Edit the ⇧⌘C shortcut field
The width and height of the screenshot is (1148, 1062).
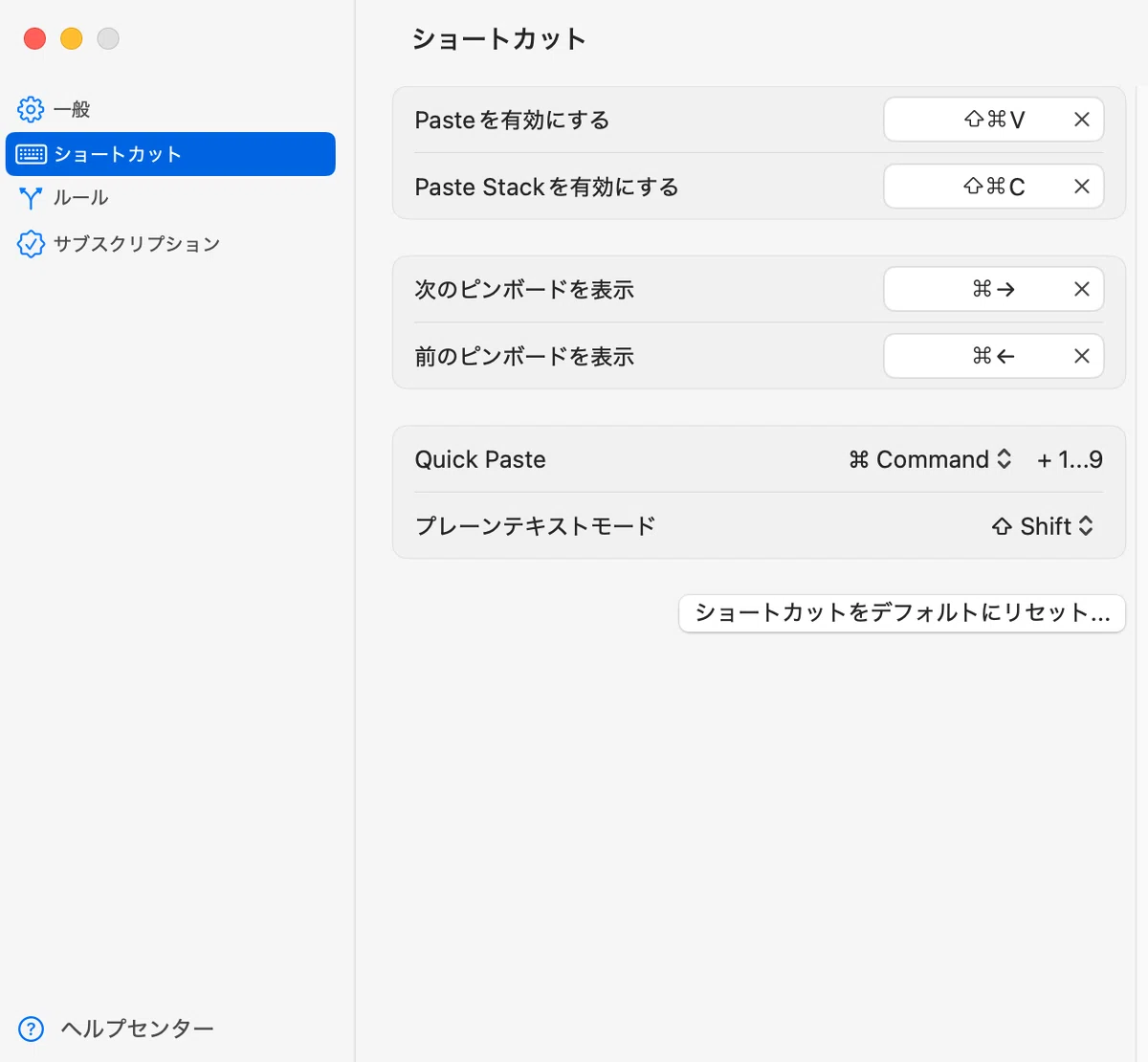993,187
